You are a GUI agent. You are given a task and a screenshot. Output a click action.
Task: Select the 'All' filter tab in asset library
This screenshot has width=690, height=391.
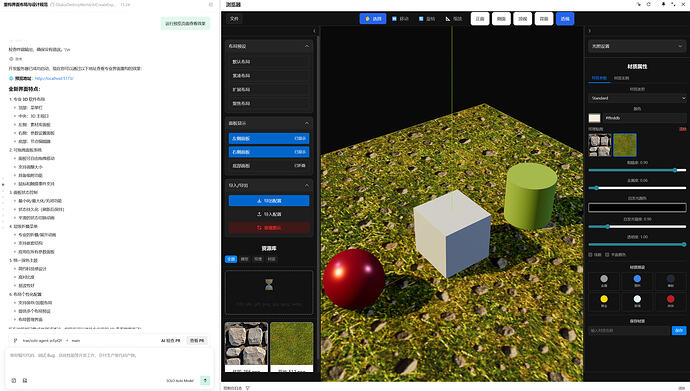coord(231,259)
